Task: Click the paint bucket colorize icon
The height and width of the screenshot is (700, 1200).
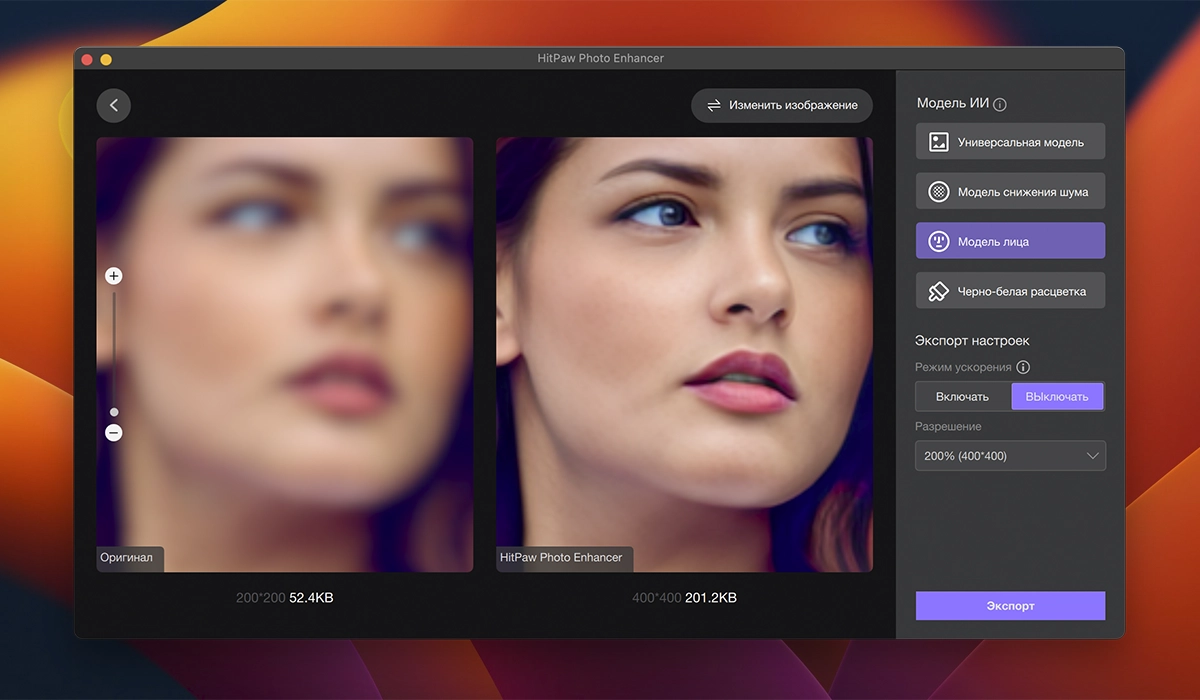Action: coord(938,291)
